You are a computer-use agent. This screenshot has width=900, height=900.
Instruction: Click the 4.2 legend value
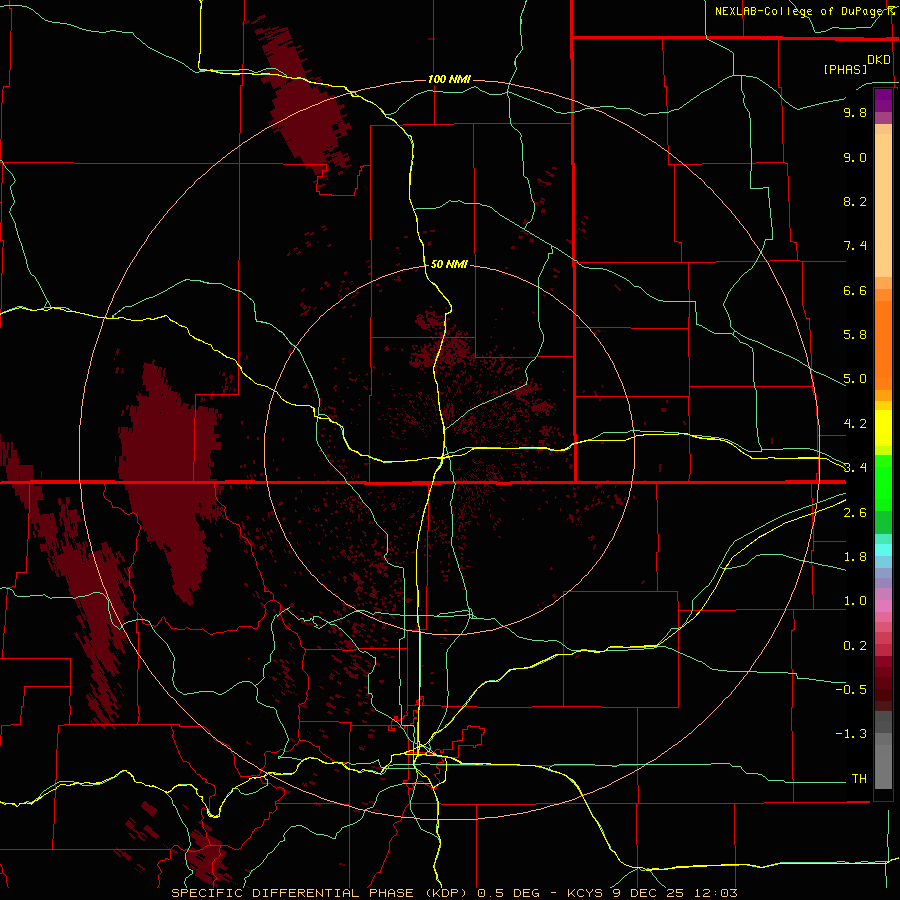pos(855,424)
